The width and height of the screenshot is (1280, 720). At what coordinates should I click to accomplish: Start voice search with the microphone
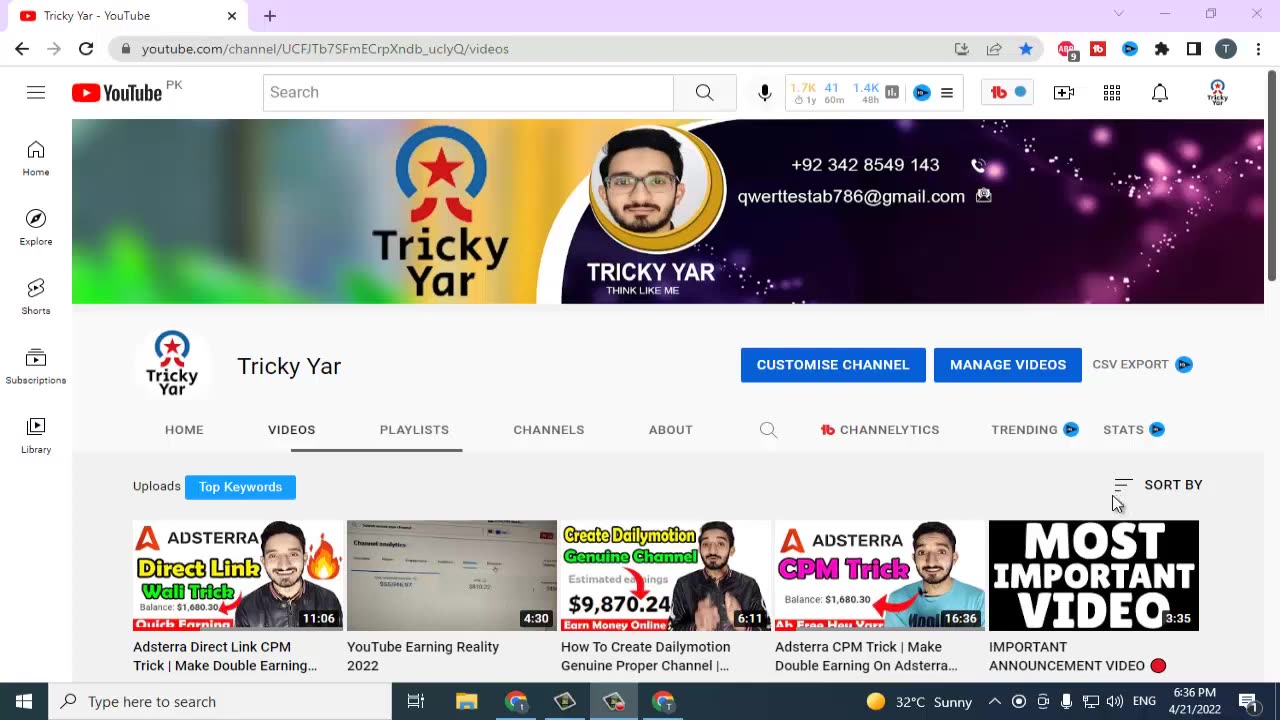765,93
